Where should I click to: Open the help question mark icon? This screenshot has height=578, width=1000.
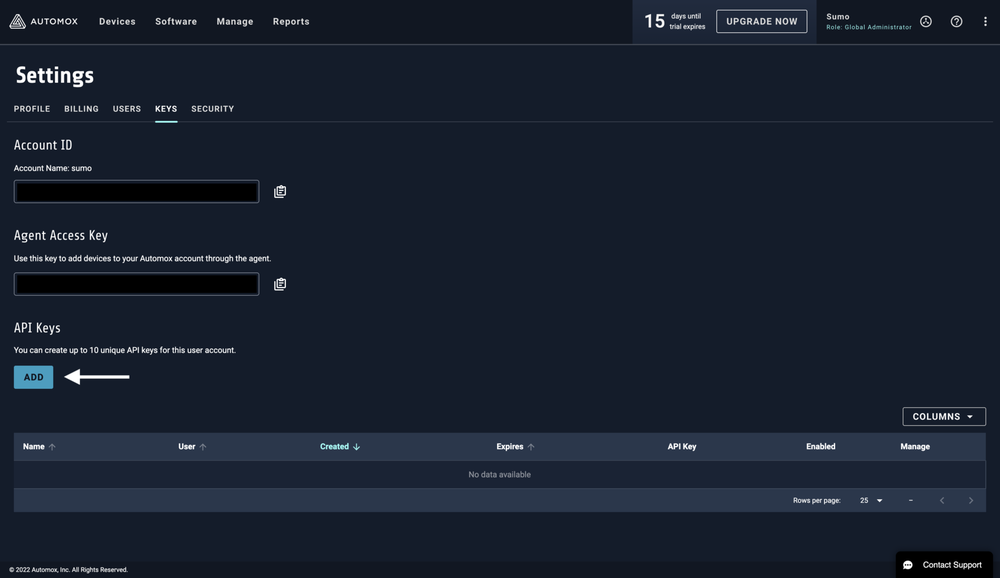point(956,21)
